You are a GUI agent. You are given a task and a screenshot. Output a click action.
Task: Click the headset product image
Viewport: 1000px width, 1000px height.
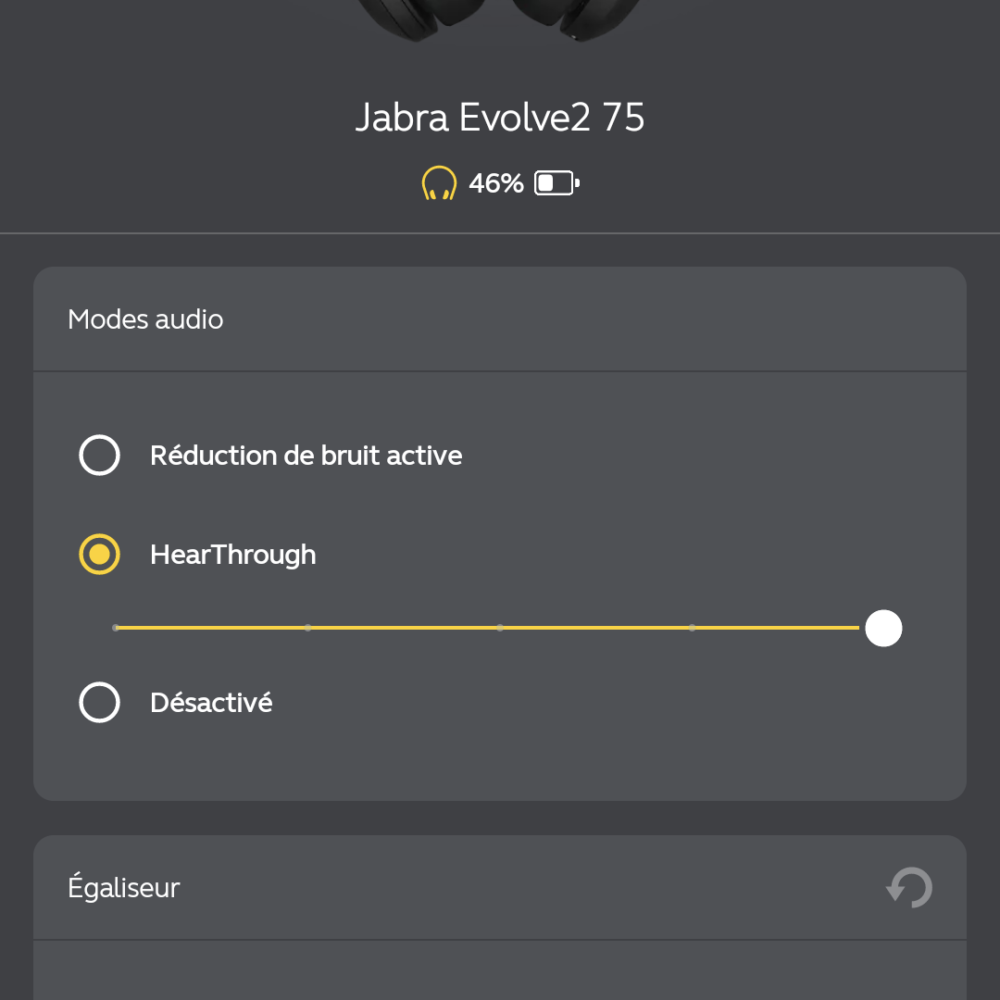pos(499,19)
